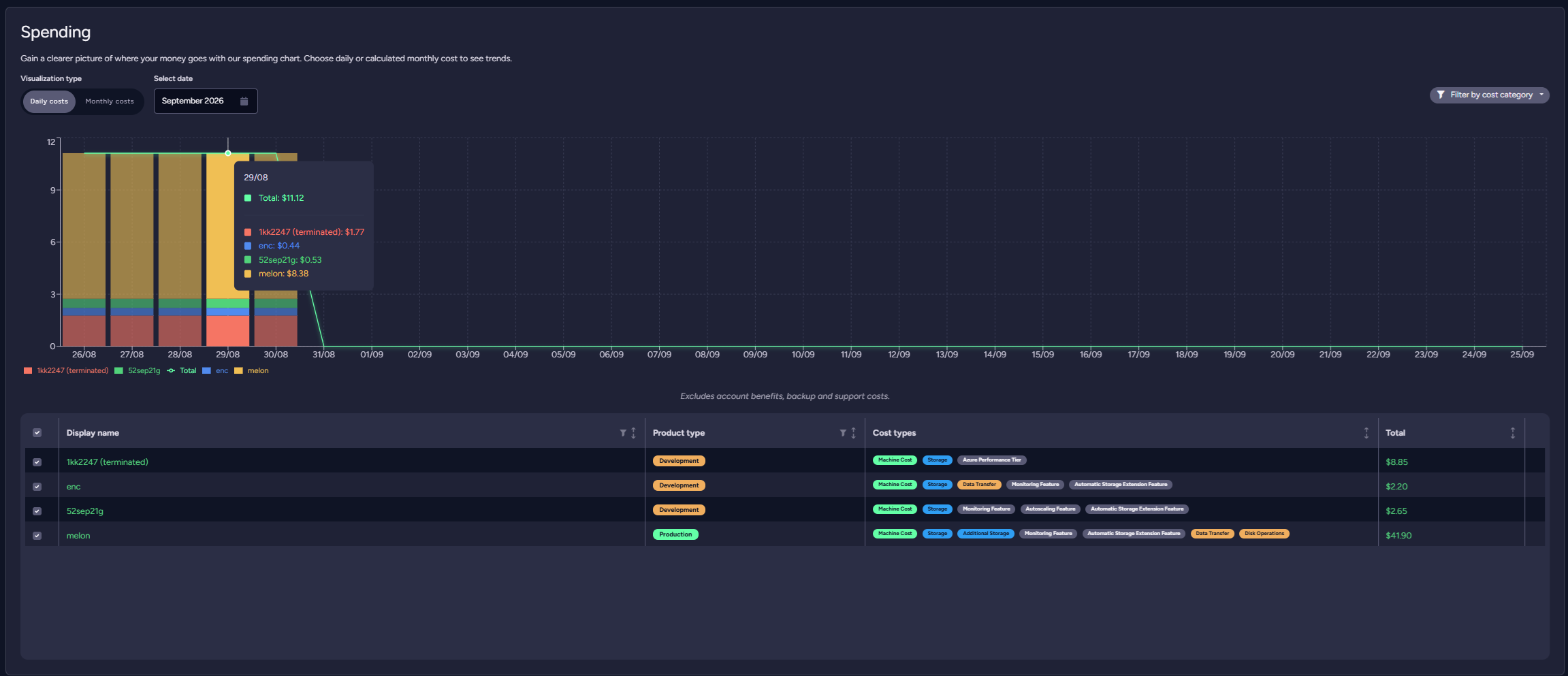The image size is (1568, 676).
Task: Open the 1kk2247 (terminated) link
Action: (108, 462)
